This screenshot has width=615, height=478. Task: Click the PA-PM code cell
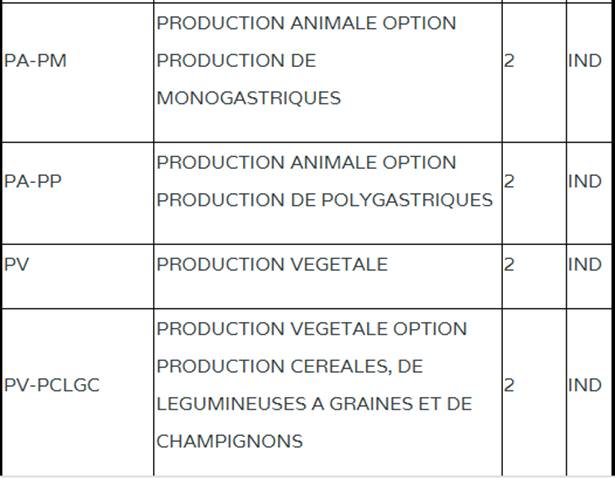(35, 61)
